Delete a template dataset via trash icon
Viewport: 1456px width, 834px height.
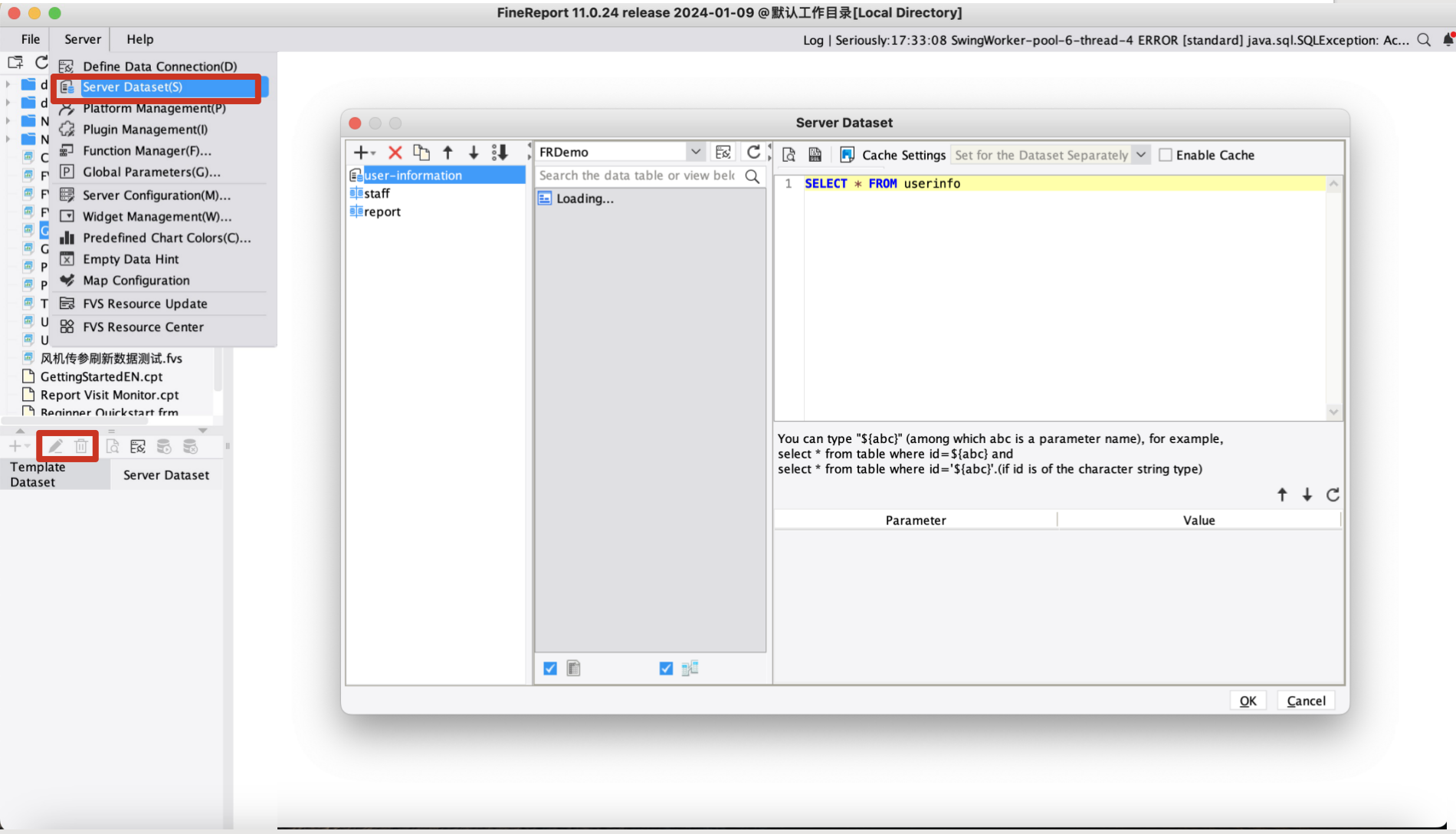tap(81, 445)
